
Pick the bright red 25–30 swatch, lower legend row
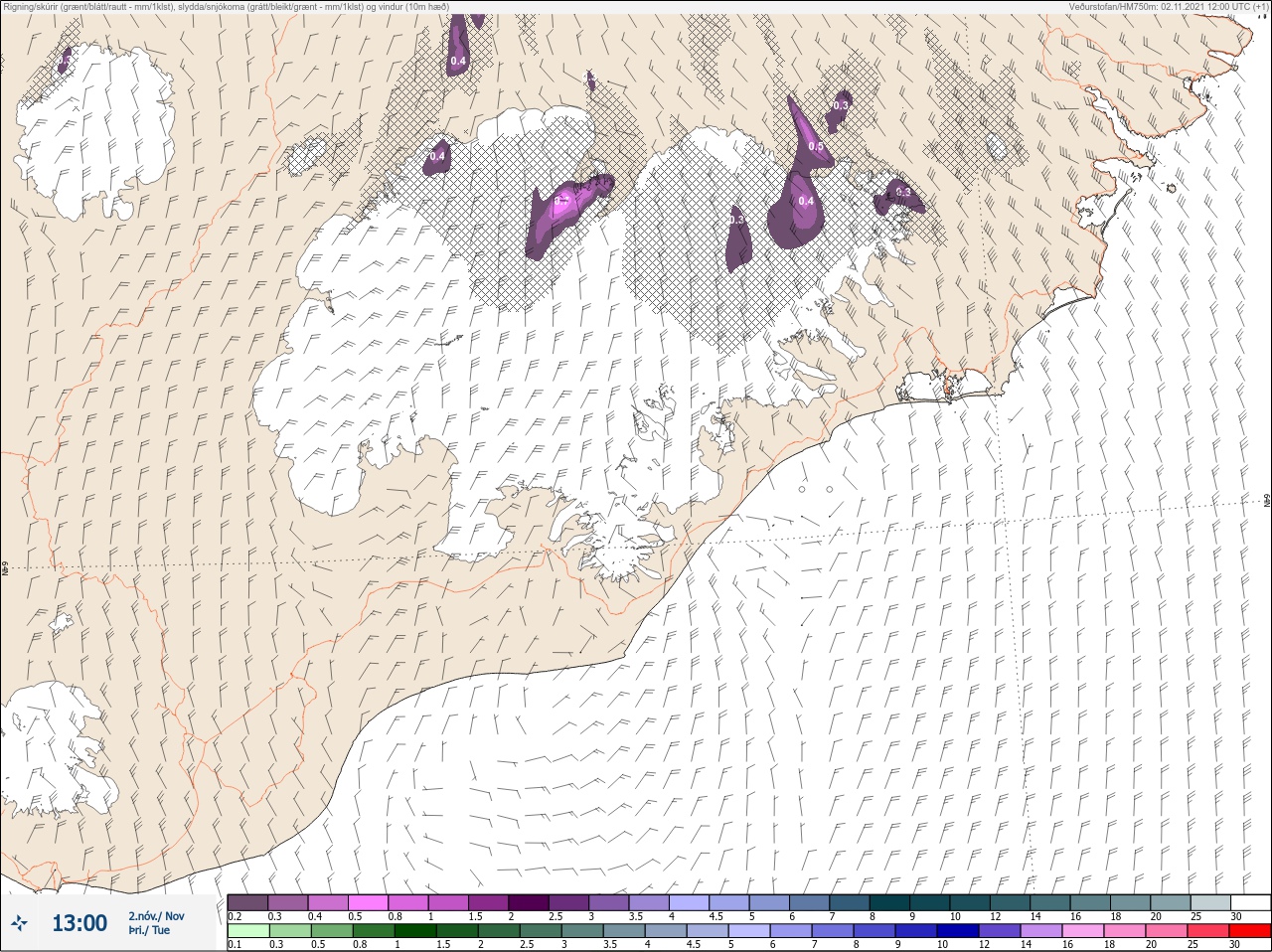coord(1250,931)
